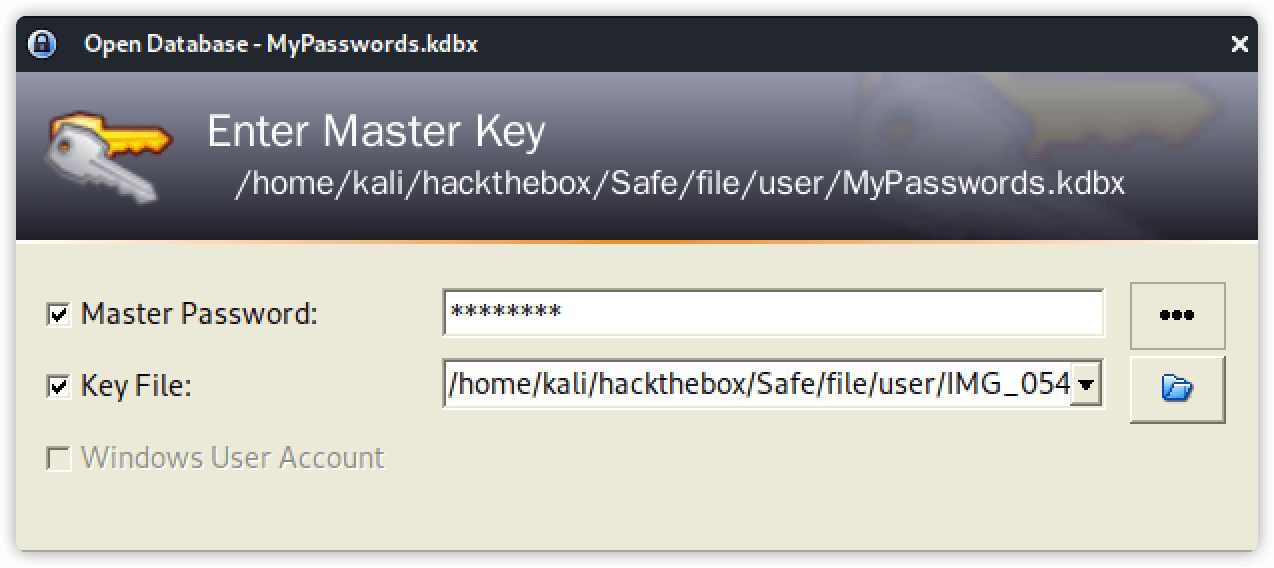Click the "Key File:" label text

[136, 386]
